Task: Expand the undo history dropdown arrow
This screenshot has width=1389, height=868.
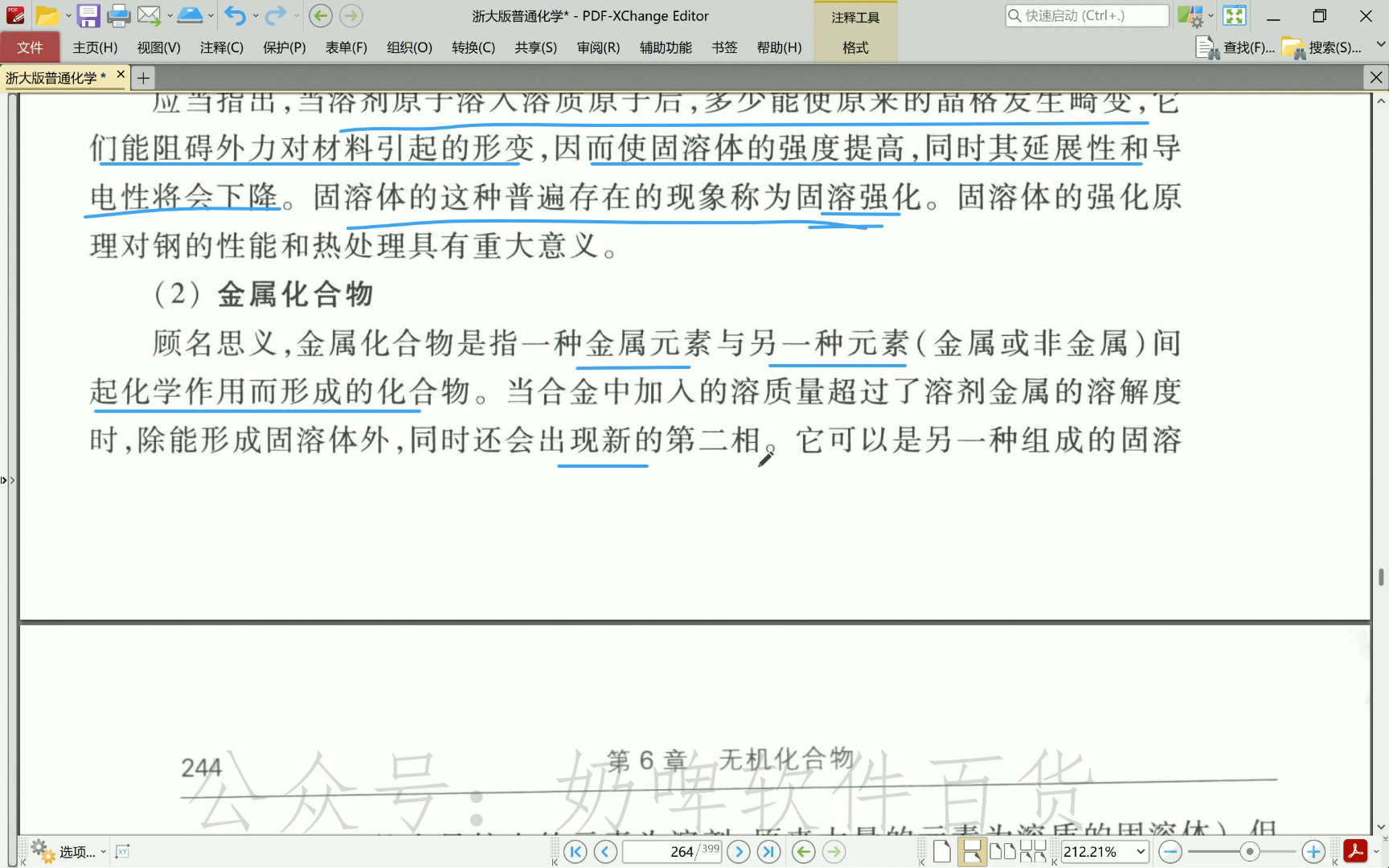Action: 256,16
